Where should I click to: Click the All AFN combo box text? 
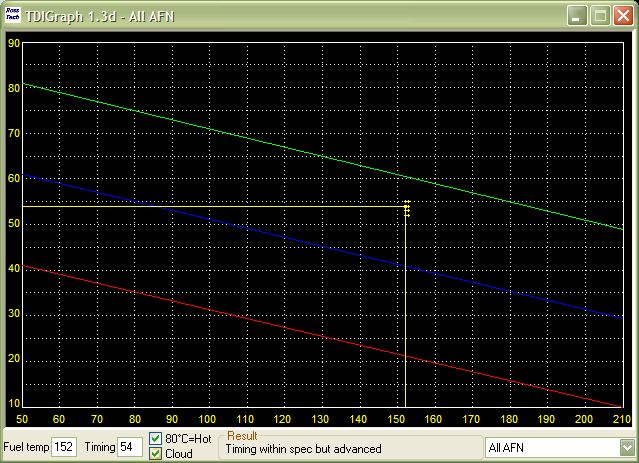tap(550, 447)
